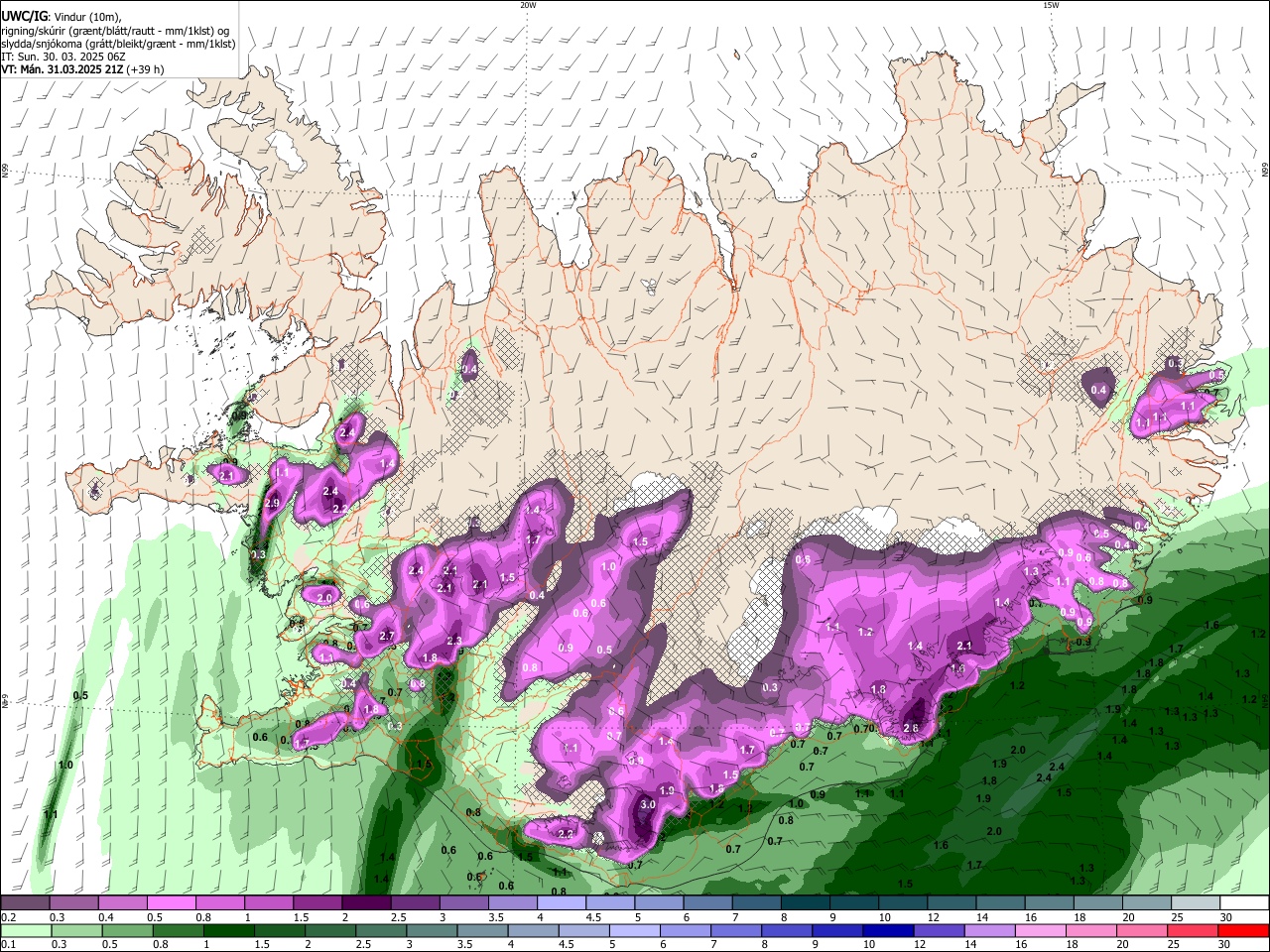
Task: Click the "3.0" snowfall value on the map
Action: coord(648,804)
